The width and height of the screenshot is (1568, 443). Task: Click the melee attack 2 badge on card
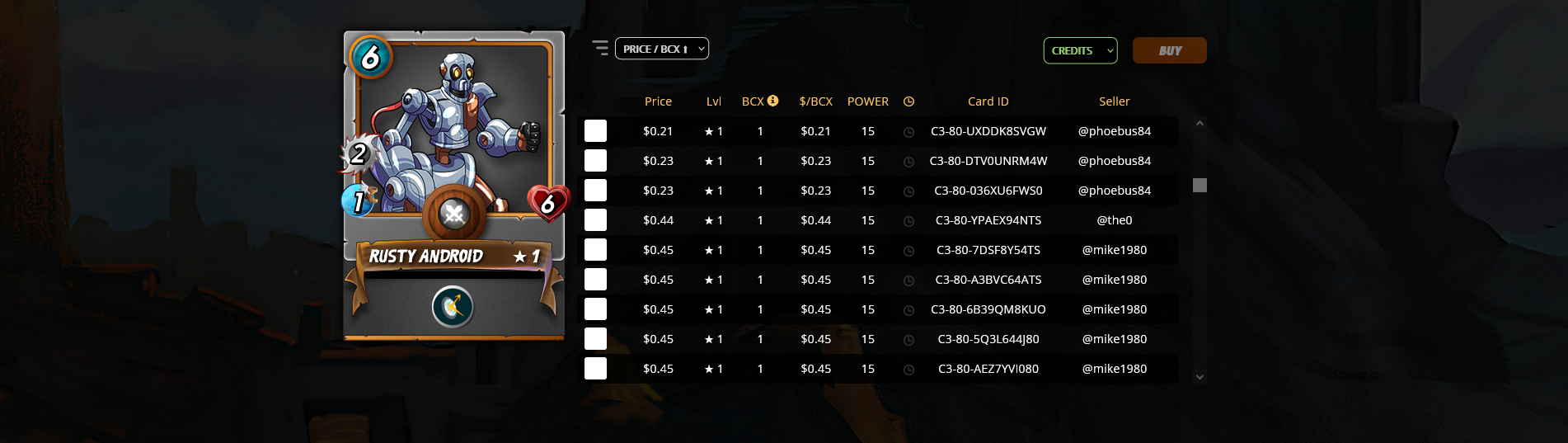click(358, 154)
